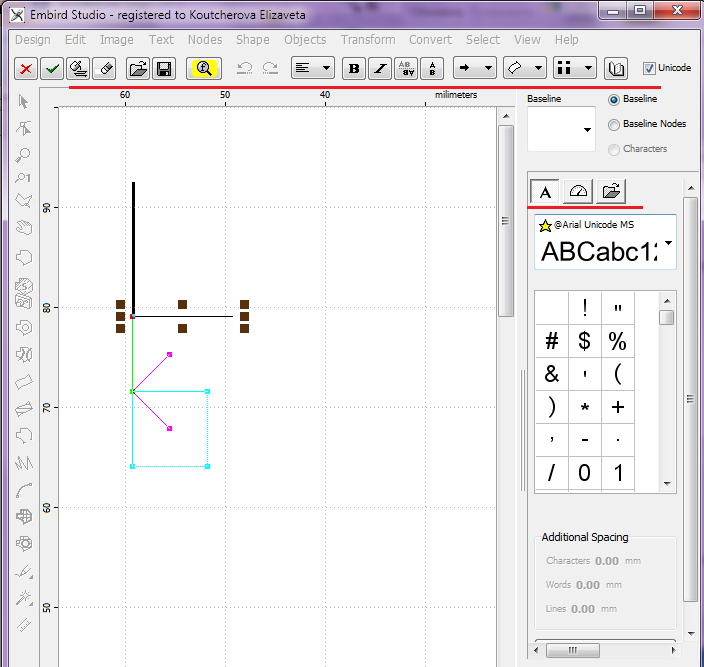Select the pan hand tool

[x=24, y=228]
